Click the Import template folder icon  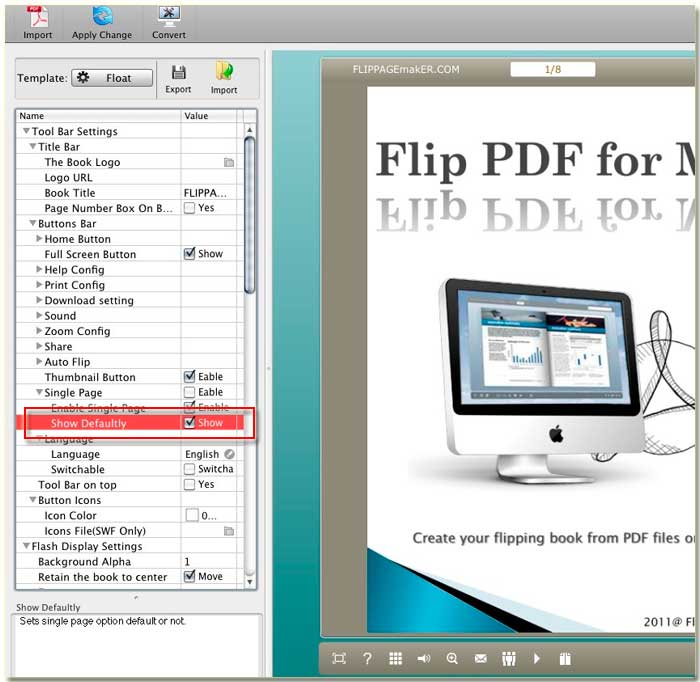tap(224, 71)
